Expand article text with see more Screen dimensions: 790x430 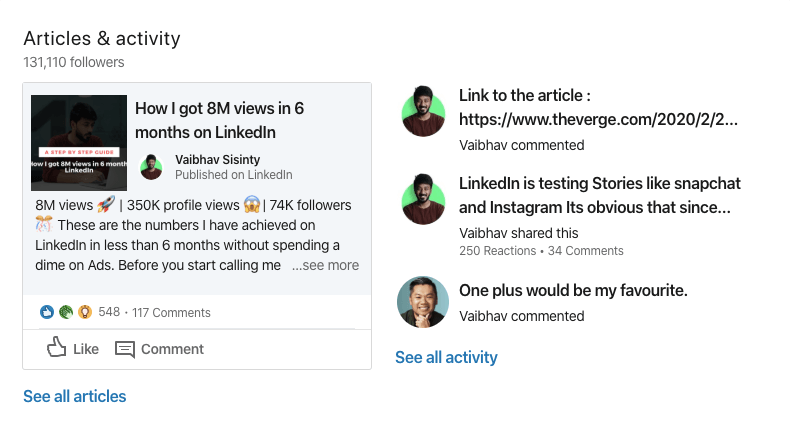325,265
